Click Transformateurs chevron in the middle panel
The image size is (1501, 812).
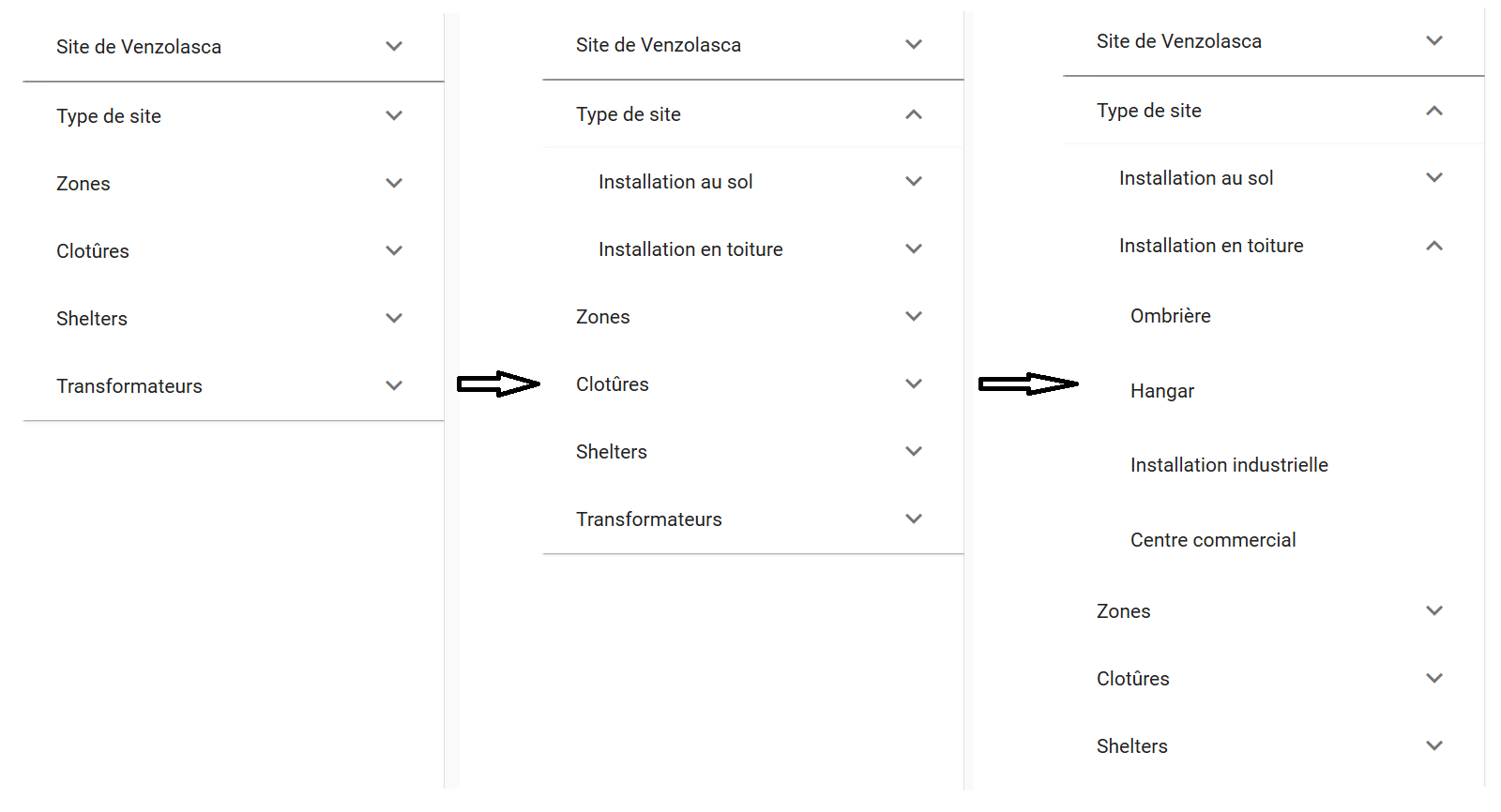point(914,519)
